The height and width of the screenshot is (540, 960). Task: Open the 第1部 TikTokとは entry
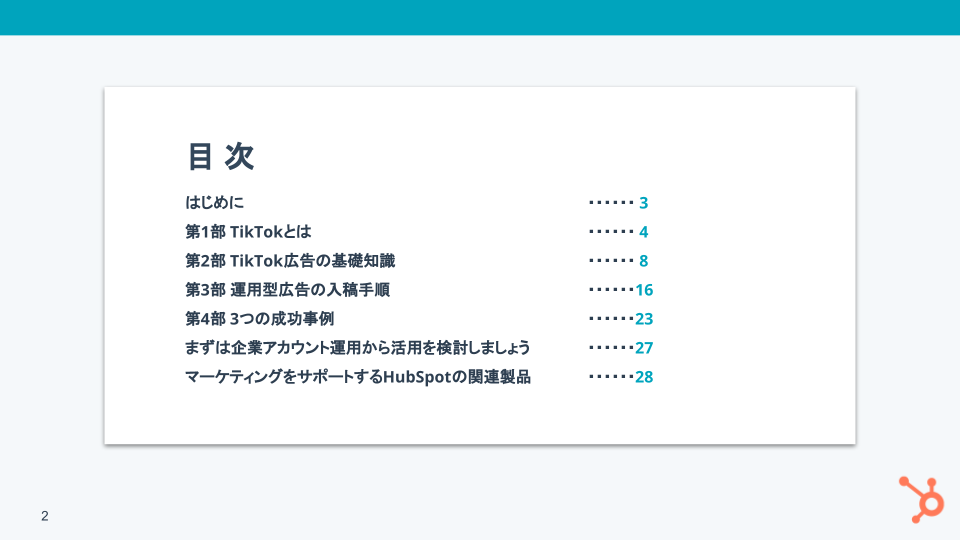pyautogui.click(x=248, y=231)
